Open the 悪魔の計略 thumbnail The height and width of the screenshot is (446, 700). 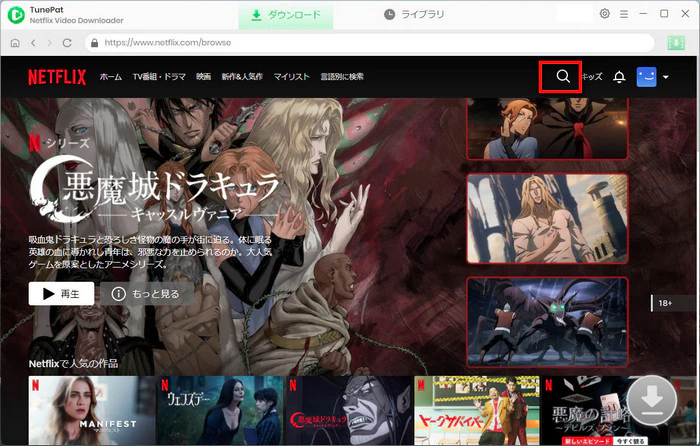pyautogui.click(x=605, y=410)
